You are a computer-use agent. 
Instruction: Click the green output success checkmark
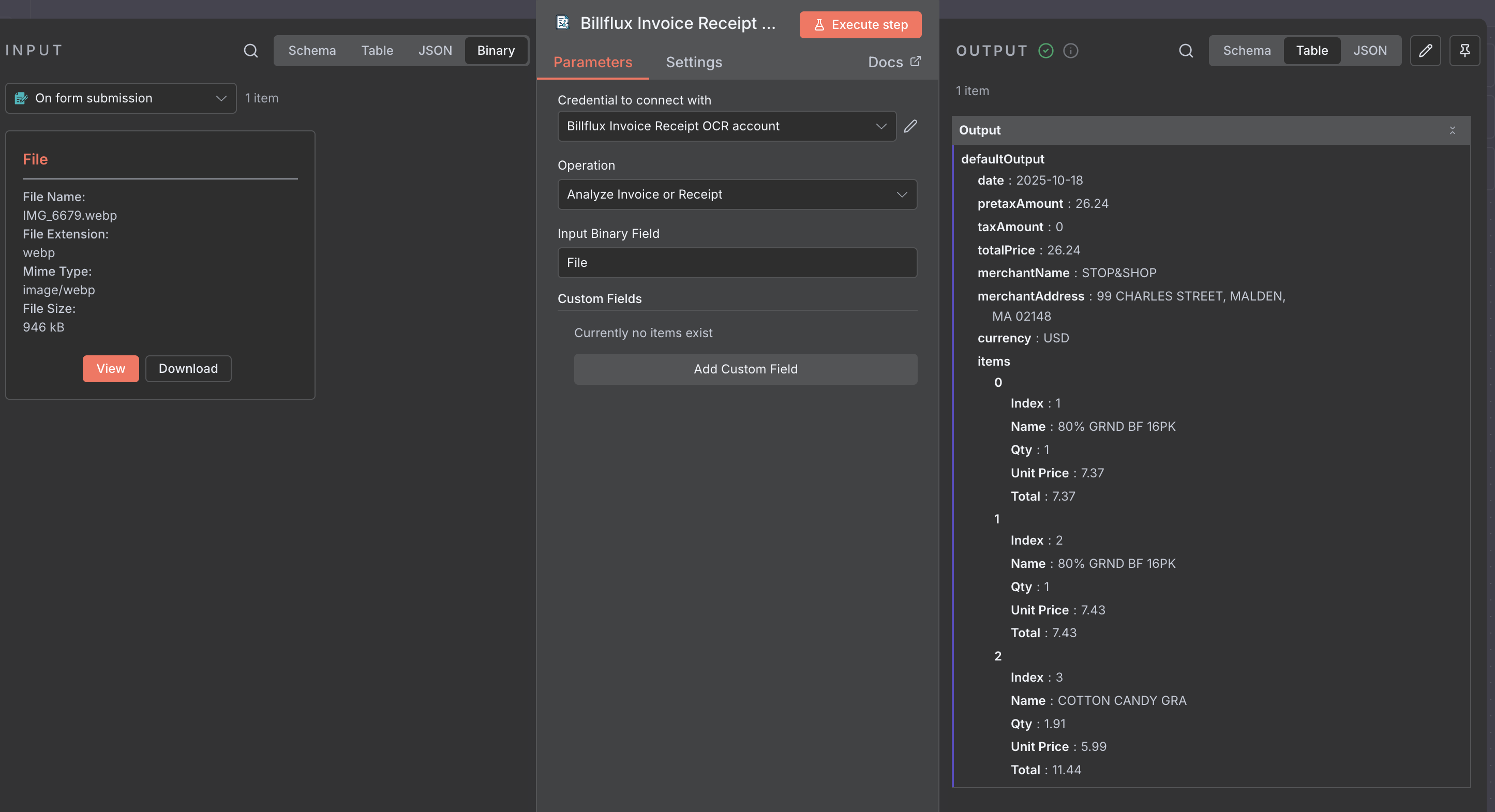coord(1046,51)
